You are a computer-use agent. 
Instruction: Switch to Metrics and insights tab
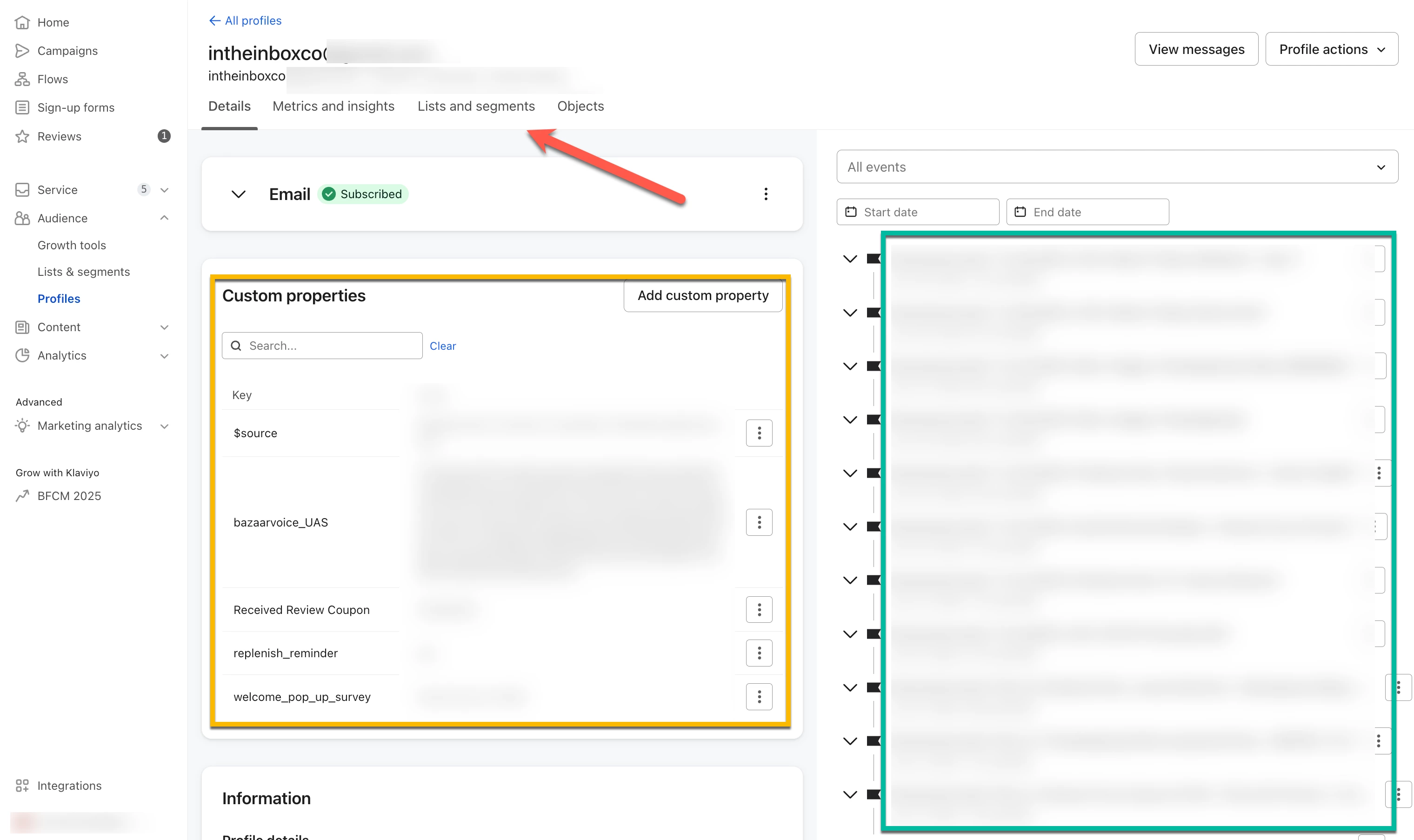coord(333,107)
